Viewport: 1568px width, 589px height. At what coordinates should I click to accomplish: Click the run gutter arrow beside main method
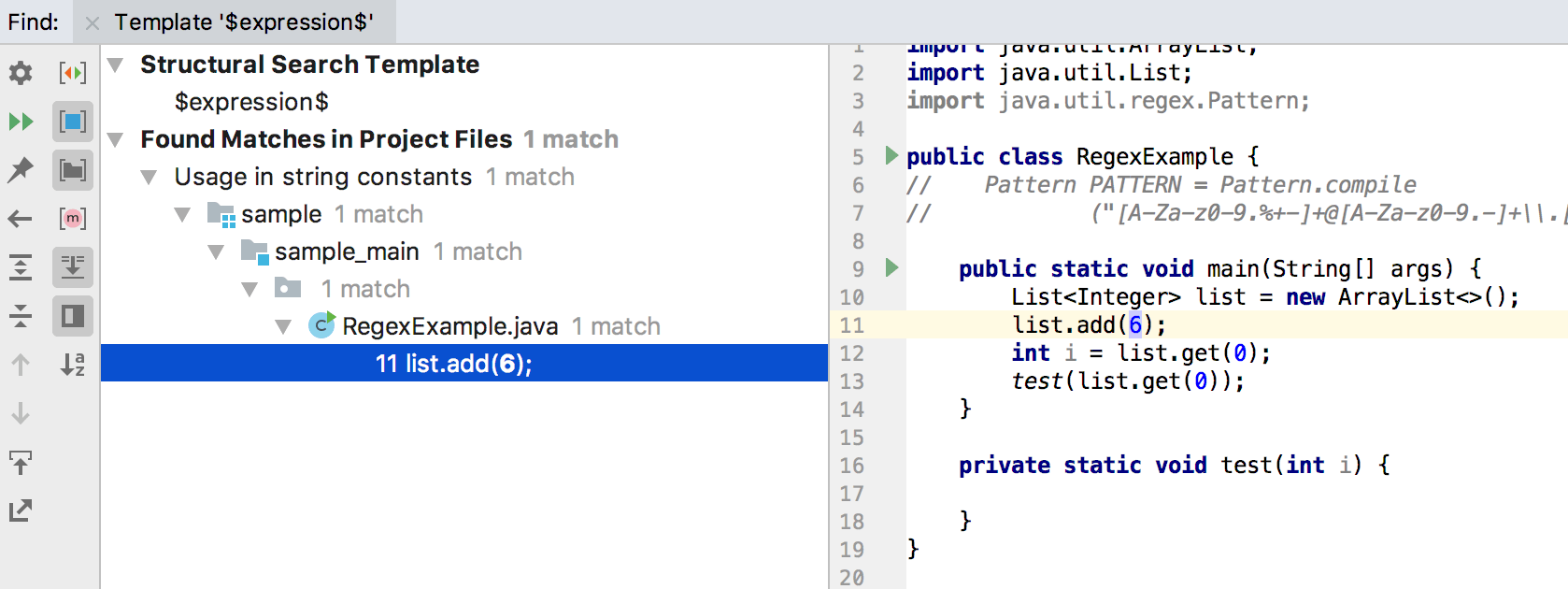(891, 268)
